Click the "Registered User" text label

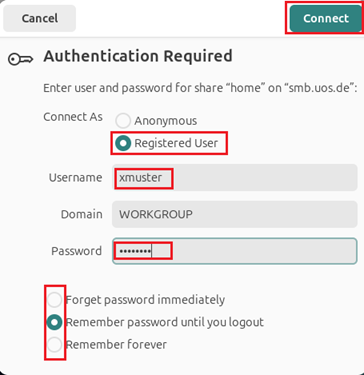[176, 143]
